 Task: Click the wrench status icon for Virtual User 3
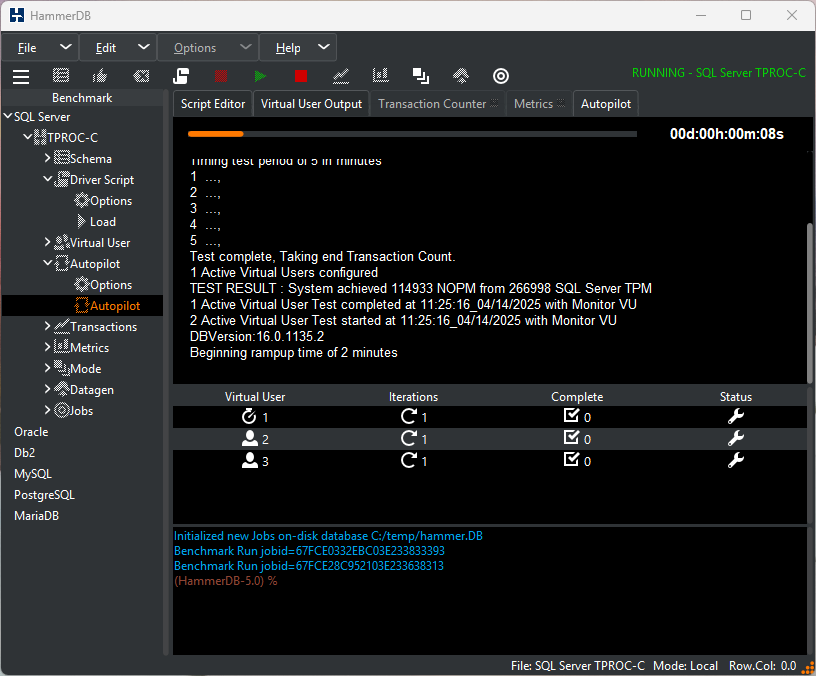coord(735,460)
